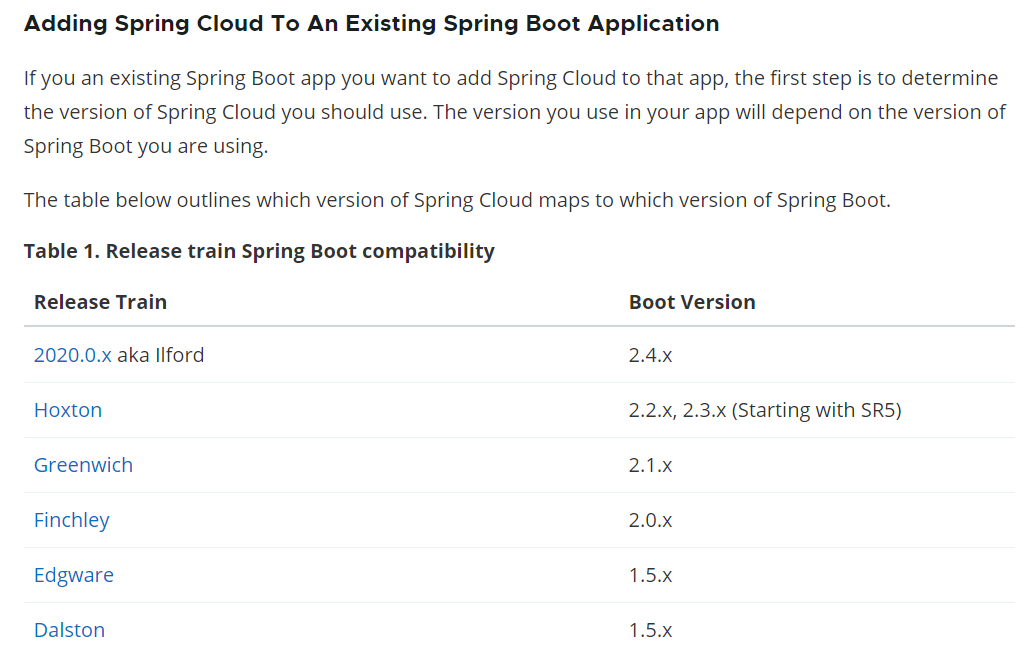Click 'Spring Boot you are using' sentence
1024x668 pixels.
[x=146, y=146]
